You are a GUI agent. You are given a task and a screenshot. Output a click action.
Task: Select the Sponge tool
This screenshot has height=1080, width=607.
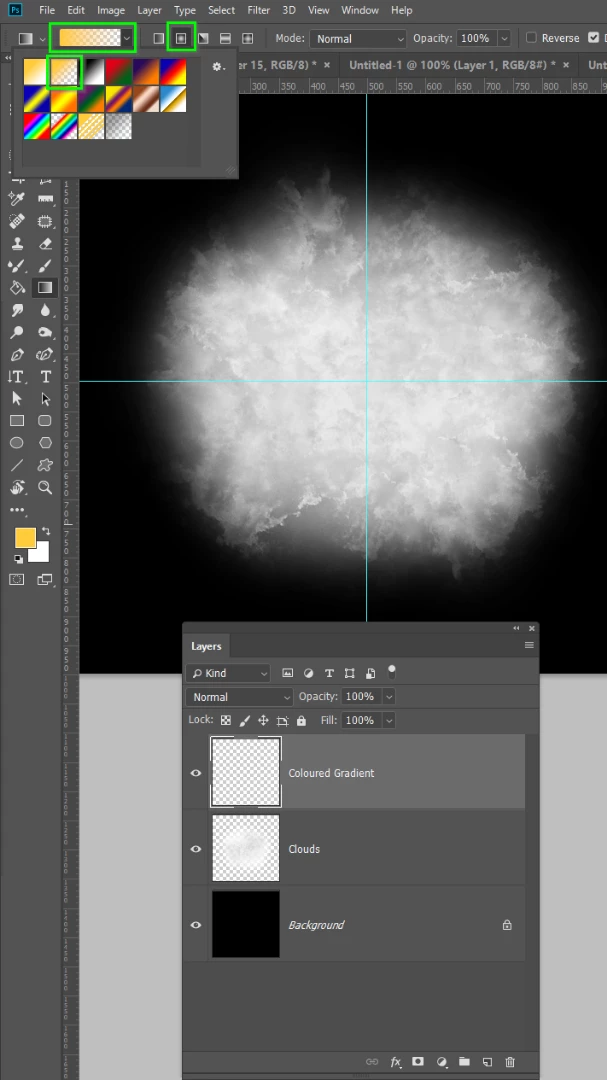pyautogui.click(x=45, y=333)
